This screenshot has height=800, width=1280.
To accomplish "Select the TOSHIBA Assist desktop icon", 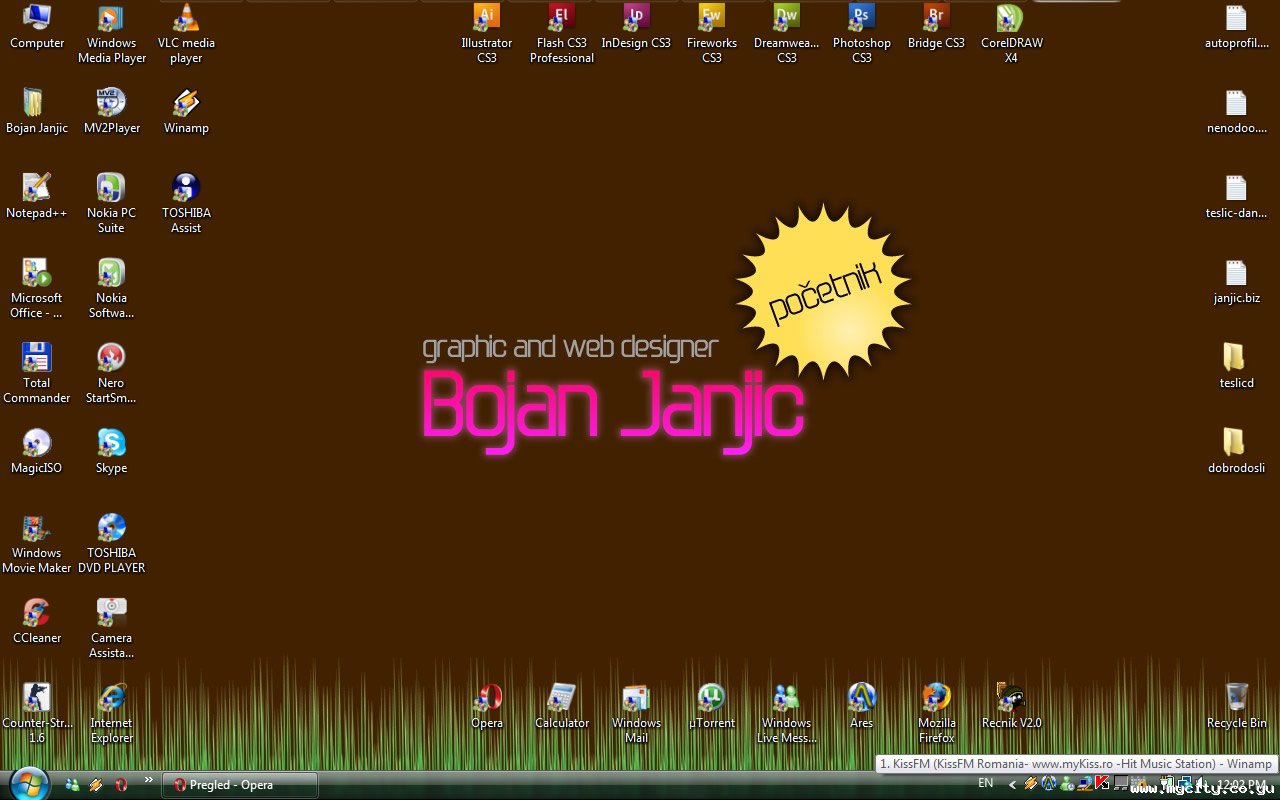I will coord(186,204).
